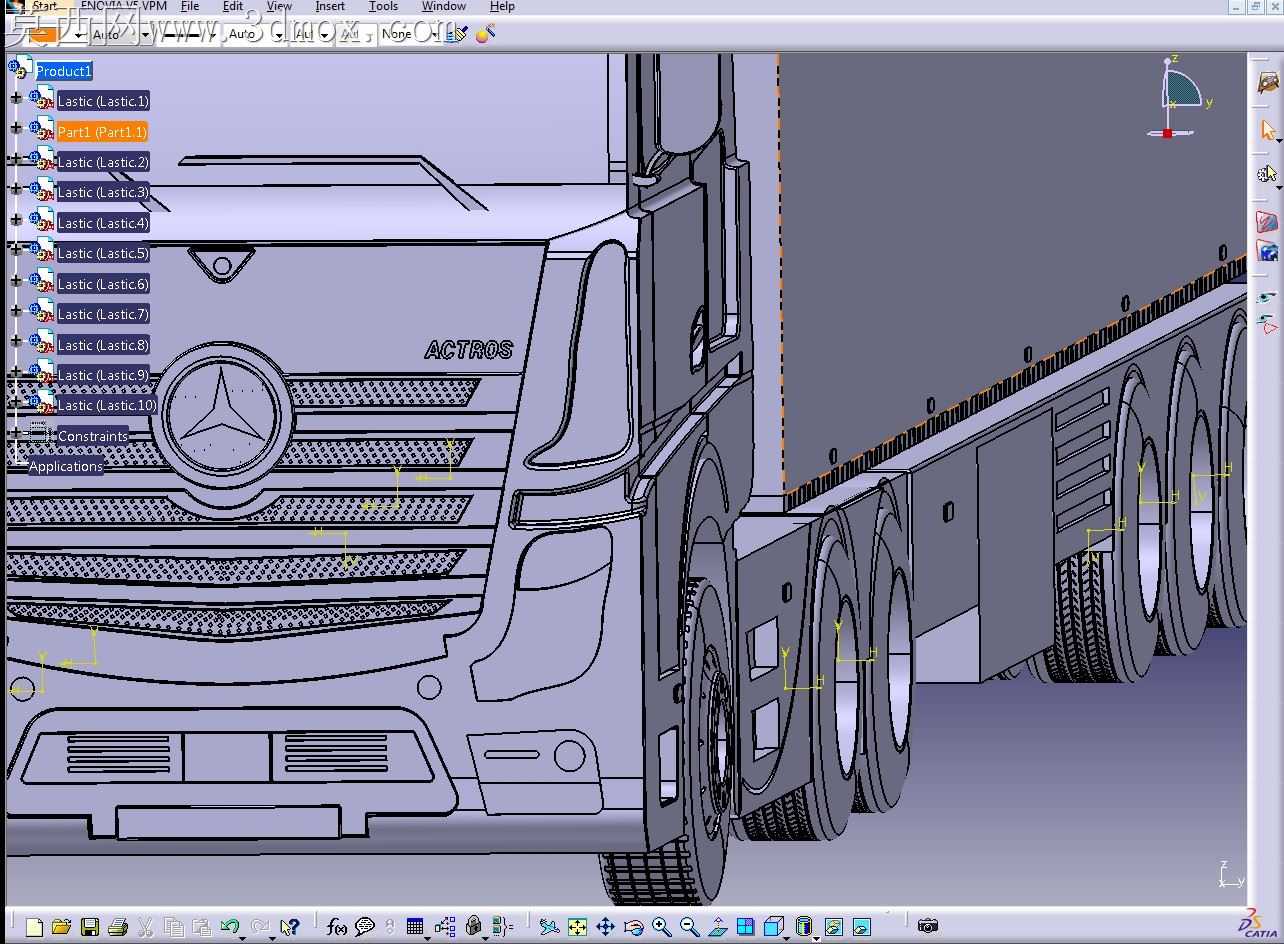Click the Select arrow tool in right toolbar
The width and height of the screenshot is (1284, 944).
[1268, 130]
